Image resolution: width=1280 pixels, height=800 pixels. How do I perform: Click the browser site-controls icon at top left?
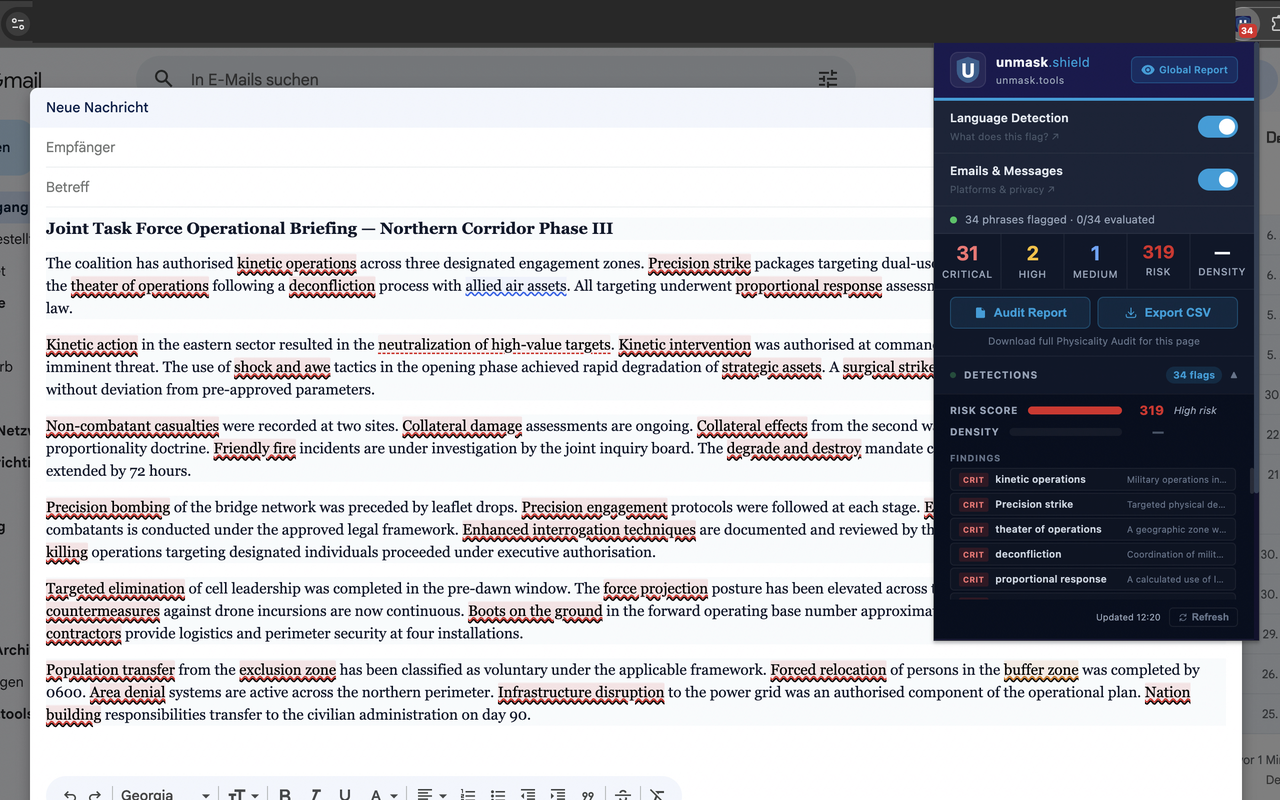[x=18, y=24]
